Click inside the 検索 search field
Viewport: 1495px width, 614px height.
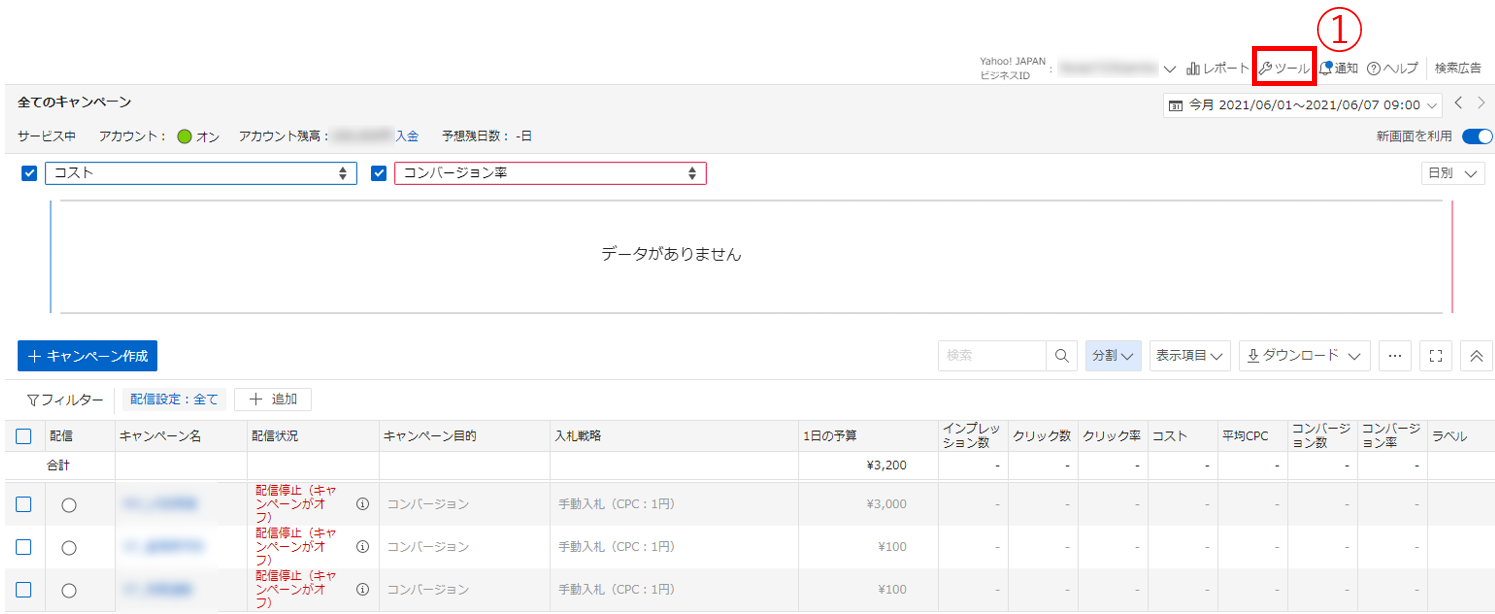click(x=991, y=355)
